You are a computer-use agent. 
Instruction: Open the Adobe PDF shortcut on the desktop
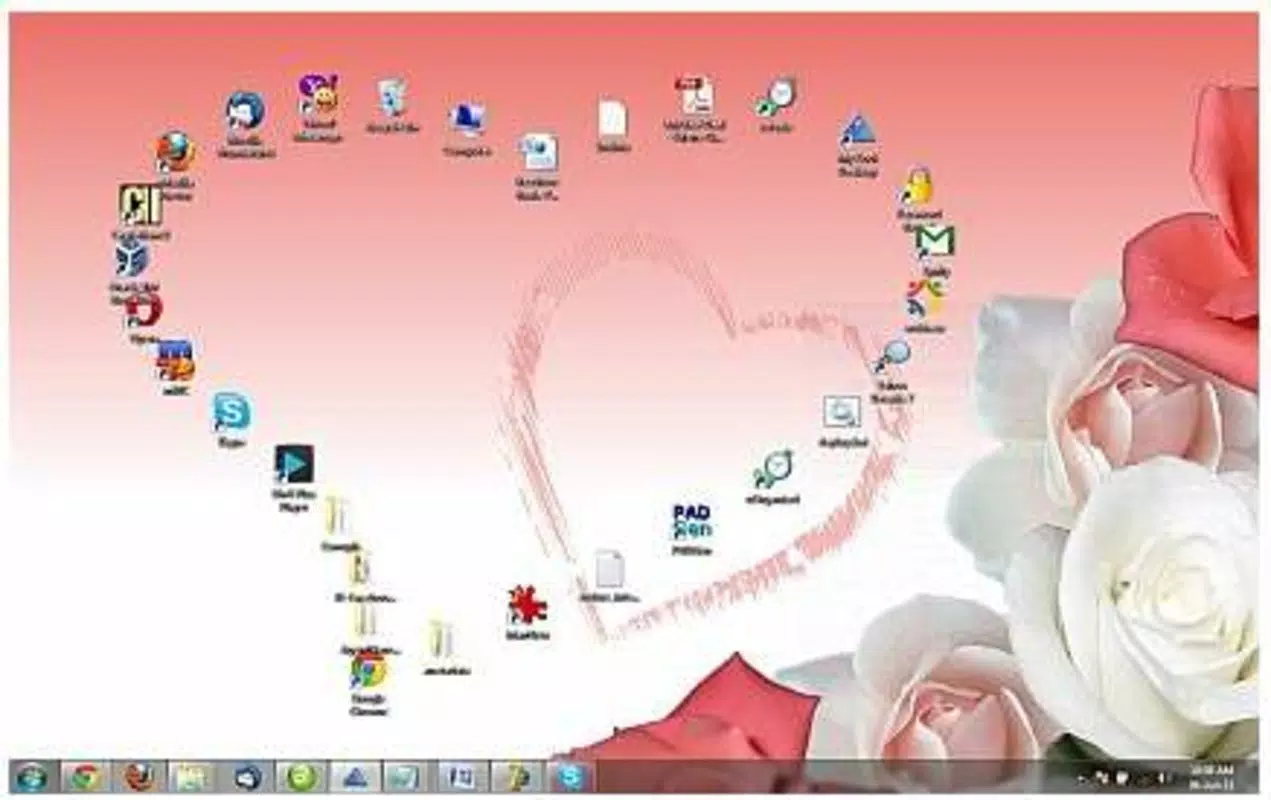(695, 96)
